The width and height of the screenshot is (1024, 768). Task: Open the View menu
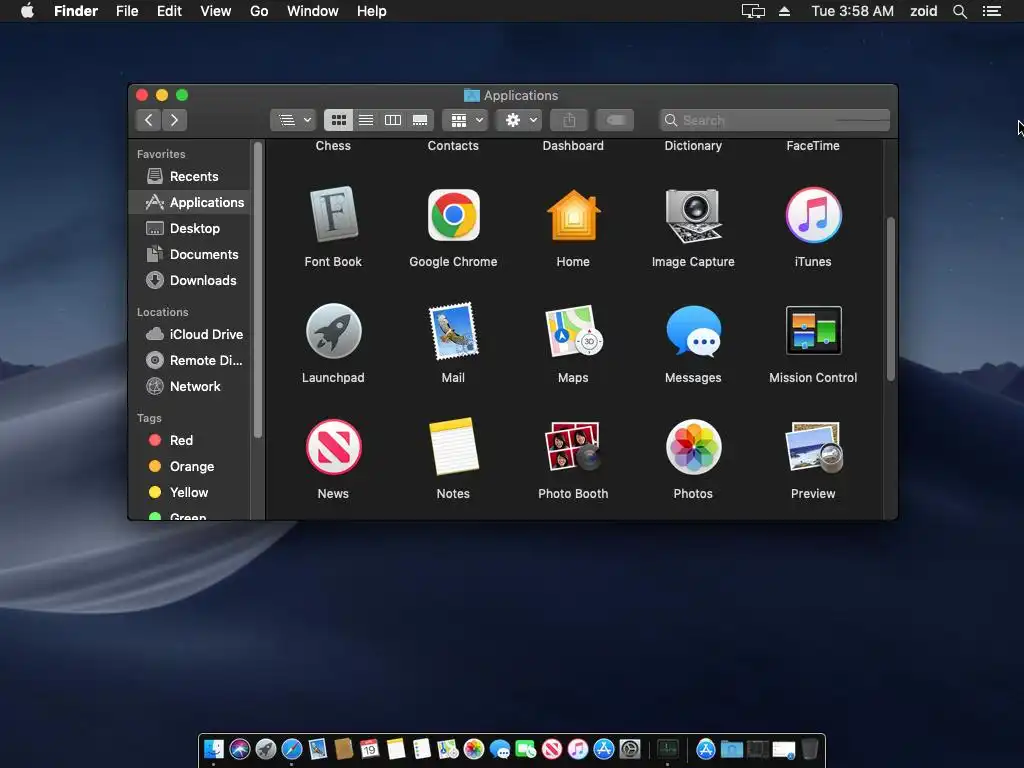point(216,11)
